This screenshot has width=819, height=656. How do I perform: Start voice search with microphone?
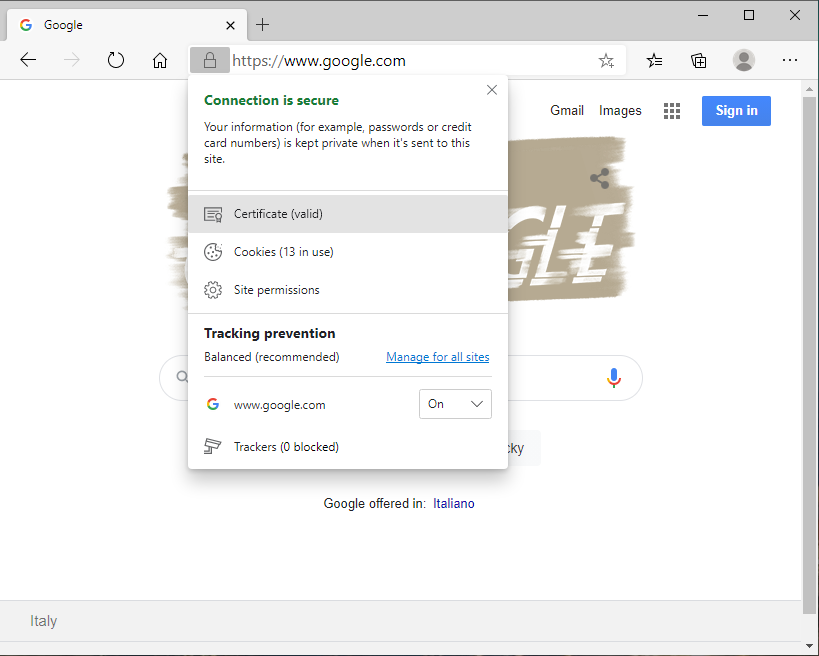pyautogui.click(x=614, y=378)
